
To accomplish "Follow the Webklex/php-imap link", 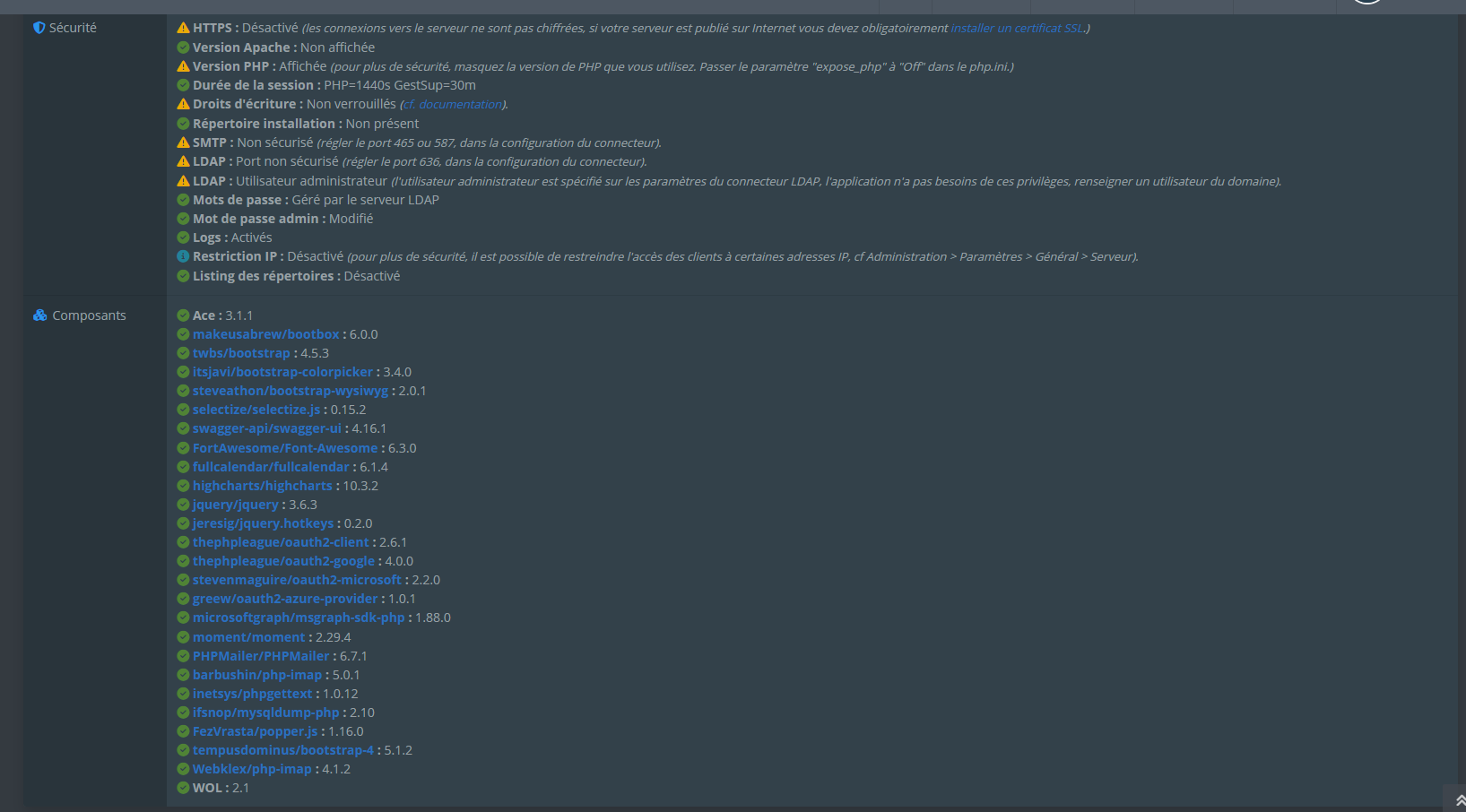I will coord(252,769).
